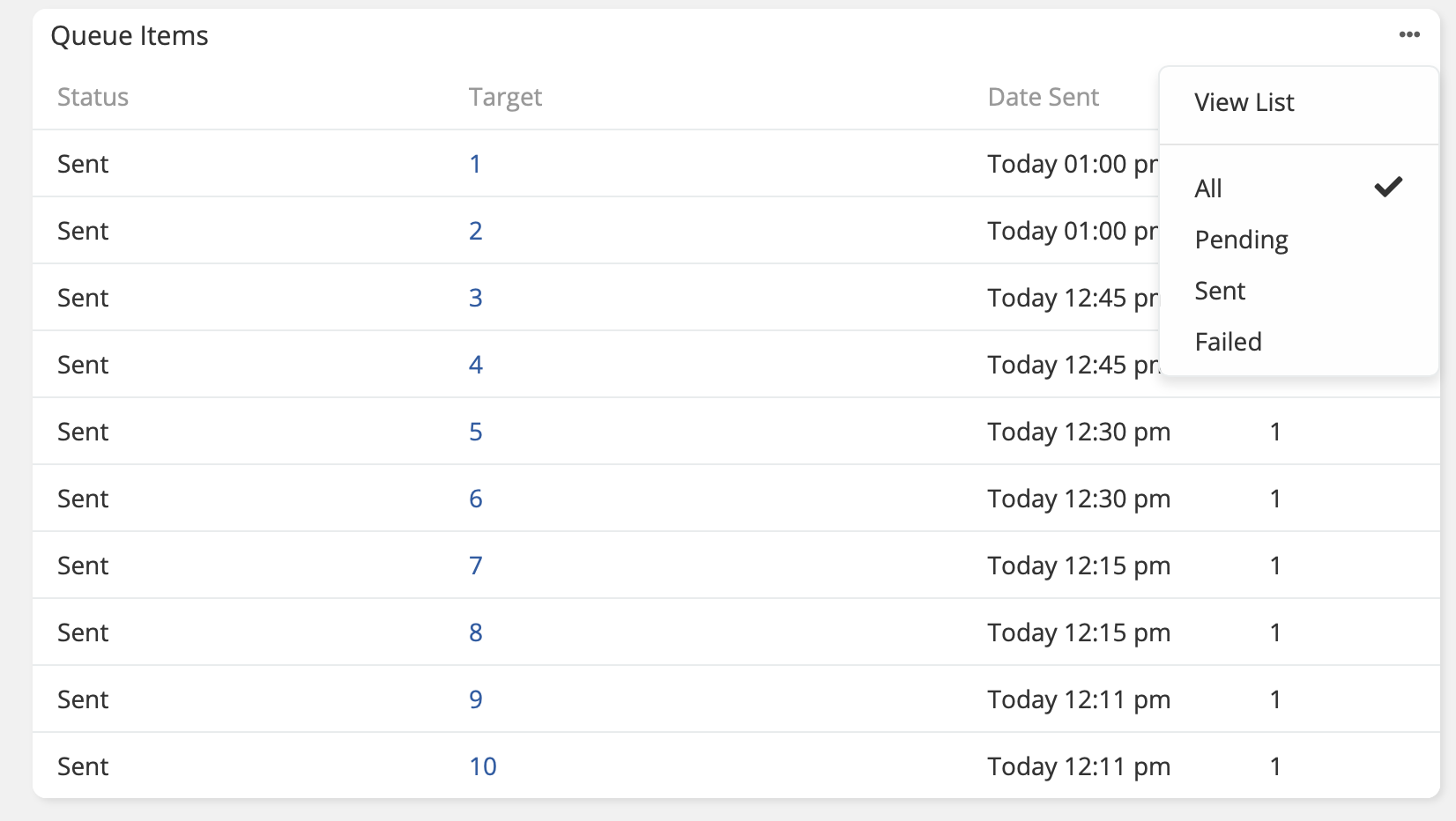
Task: Filter queue items by Pending
Action: pos(1241,240)
